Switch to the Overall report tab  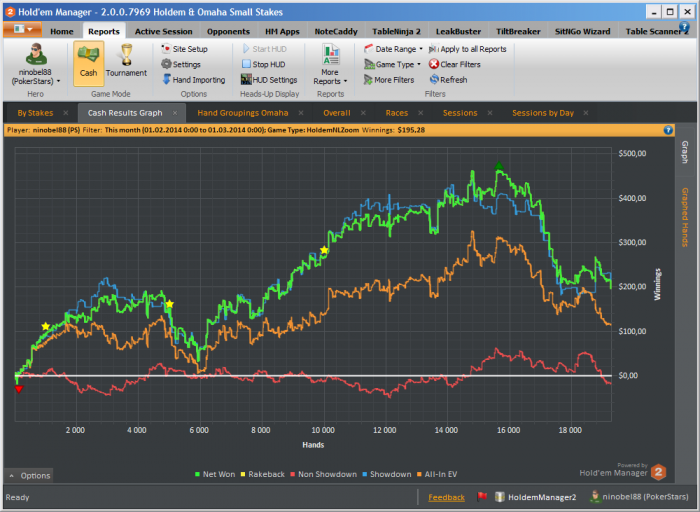[x=337, y=113]
